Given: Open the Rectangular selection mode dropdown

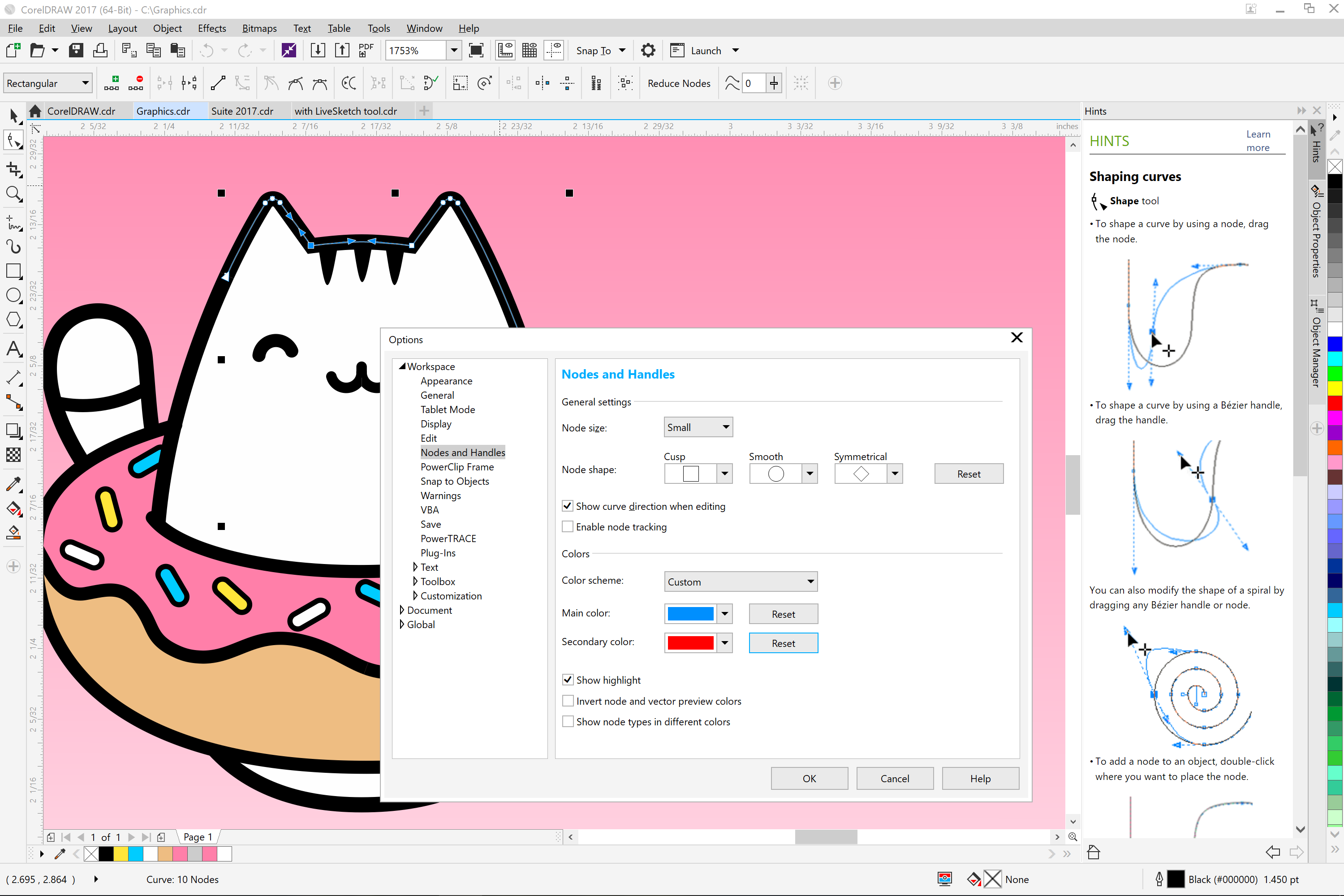Looking at the screenshot, I should [x=47, y=83].
